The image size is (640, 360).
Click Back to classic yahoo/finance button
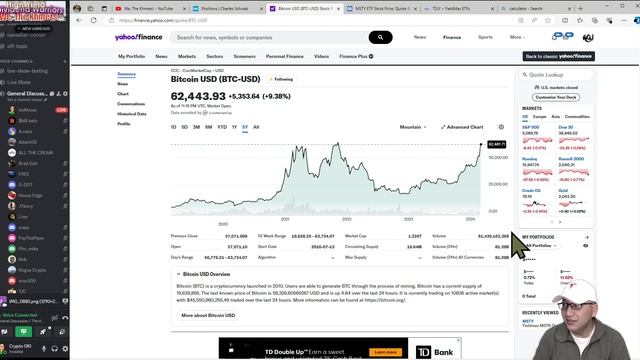558,56
